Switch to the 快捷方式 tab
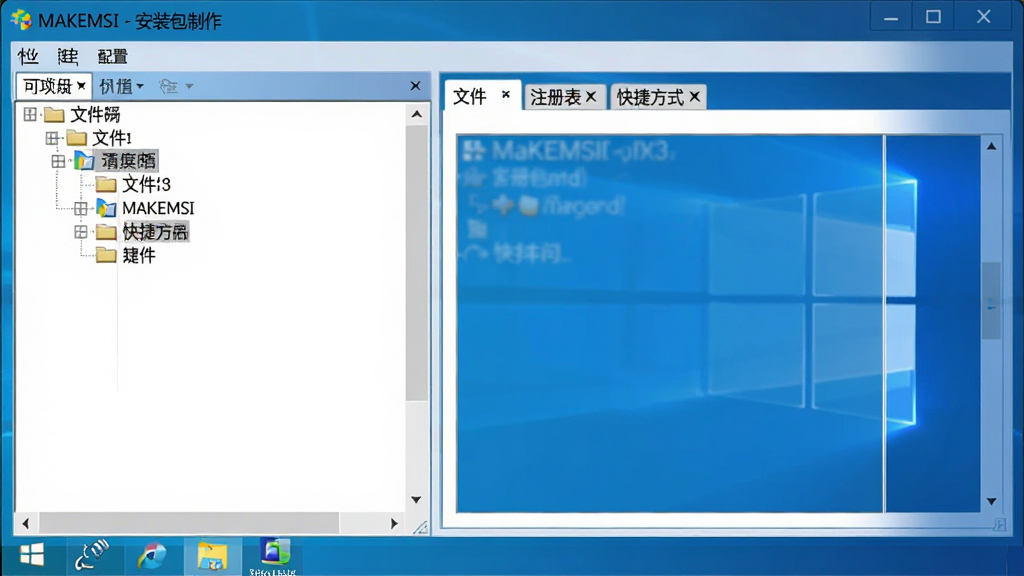This screenshot has width=1024, height=576. click(650, 97)
